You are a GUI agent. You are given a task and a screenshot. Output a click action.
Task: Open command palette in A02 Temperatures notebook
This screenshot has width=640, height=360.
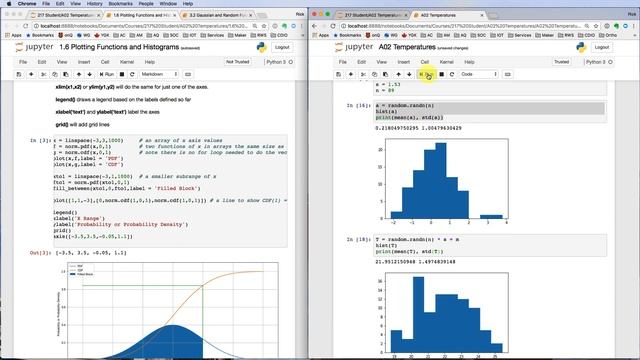coord(507,74)
